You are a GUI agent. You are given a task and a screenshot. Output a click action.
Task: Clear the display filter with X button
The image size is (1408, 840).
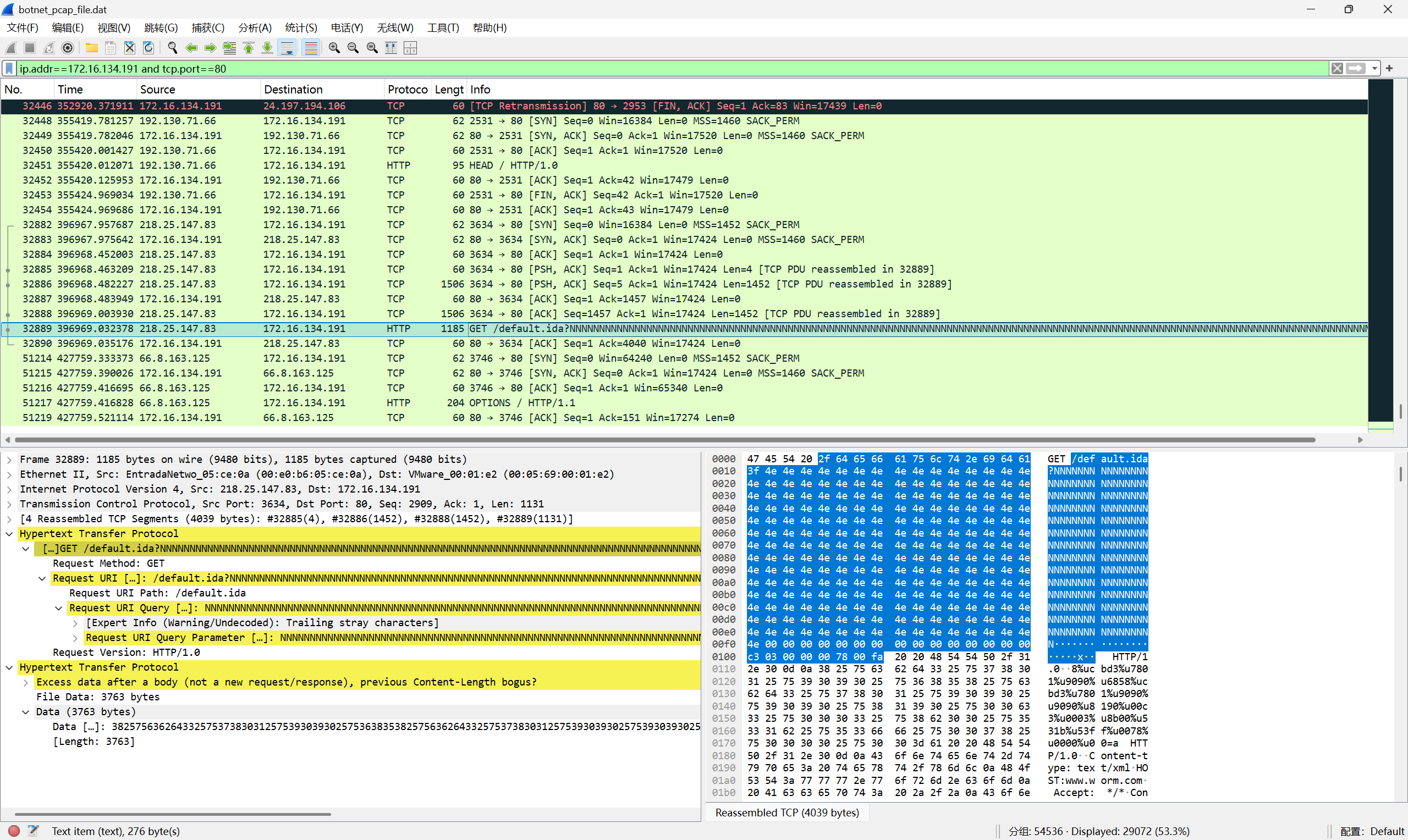[1336, 69]
